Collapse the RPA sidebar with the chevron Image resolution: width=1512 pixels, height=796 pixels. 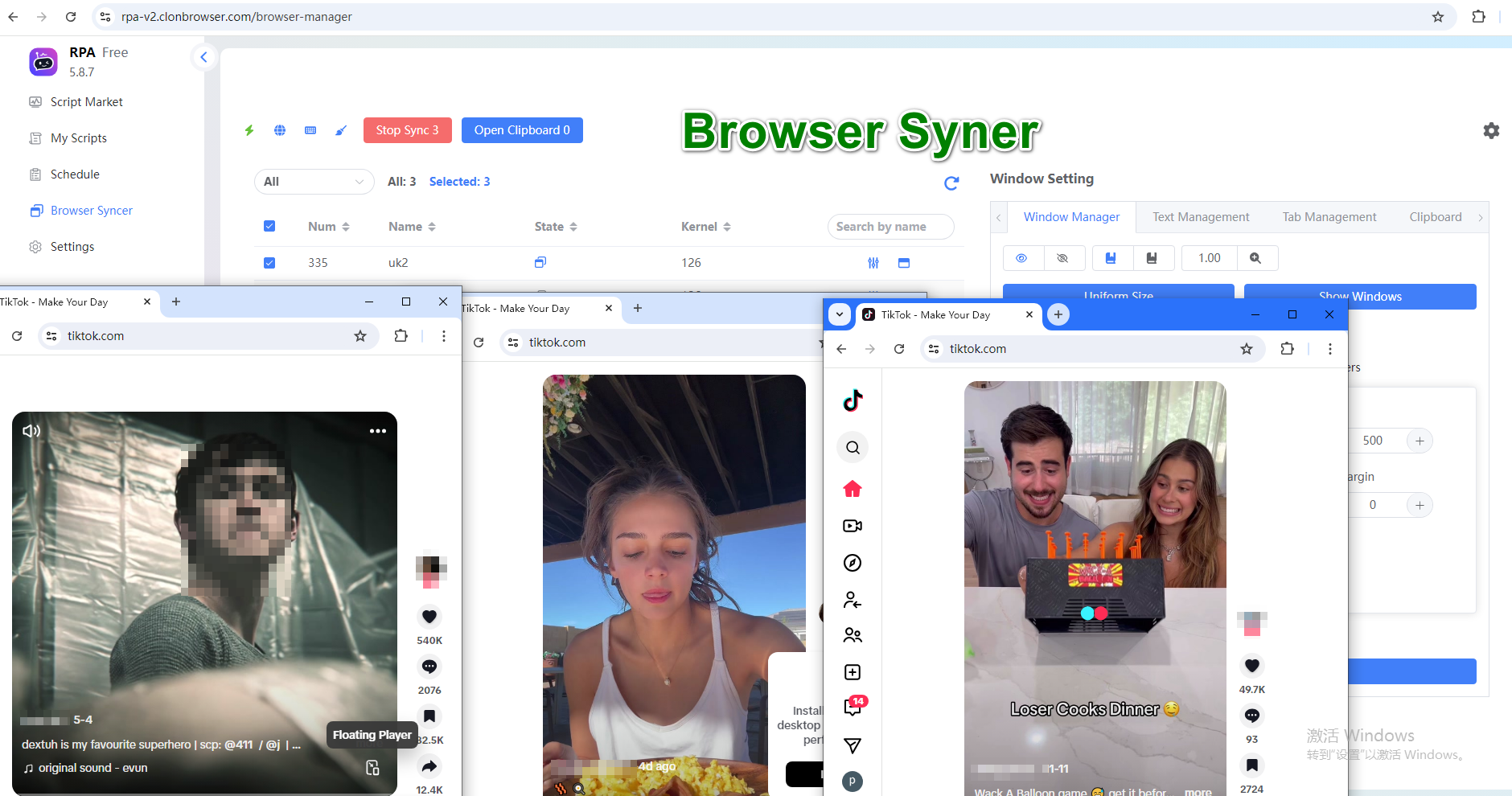pyautogui.click(x=203, y=57)
